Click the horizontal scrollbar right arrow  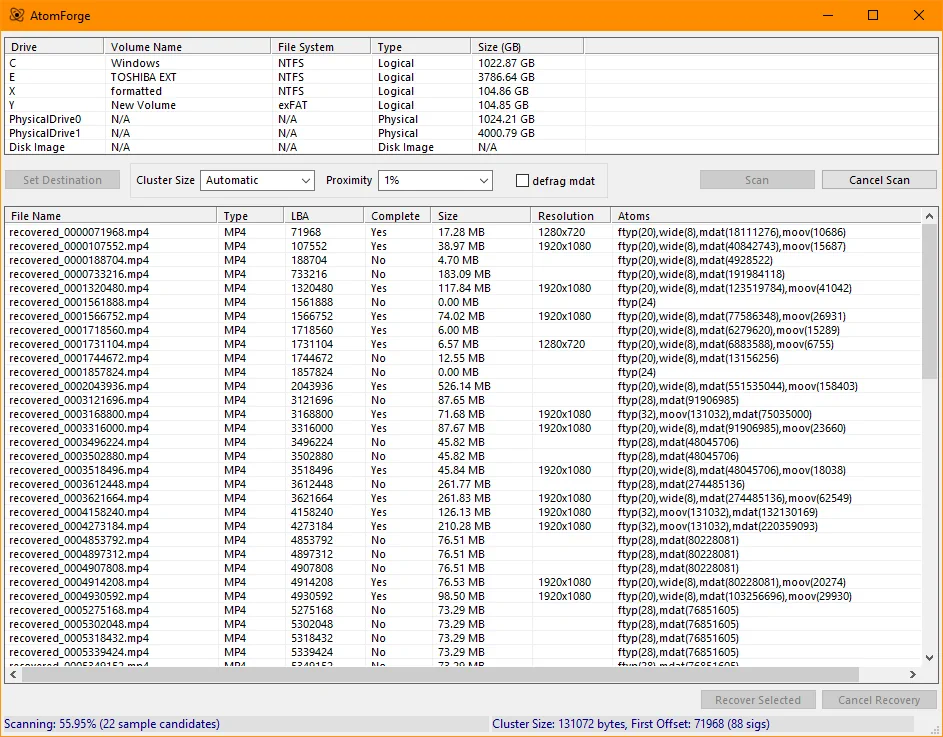pos(912,675)
